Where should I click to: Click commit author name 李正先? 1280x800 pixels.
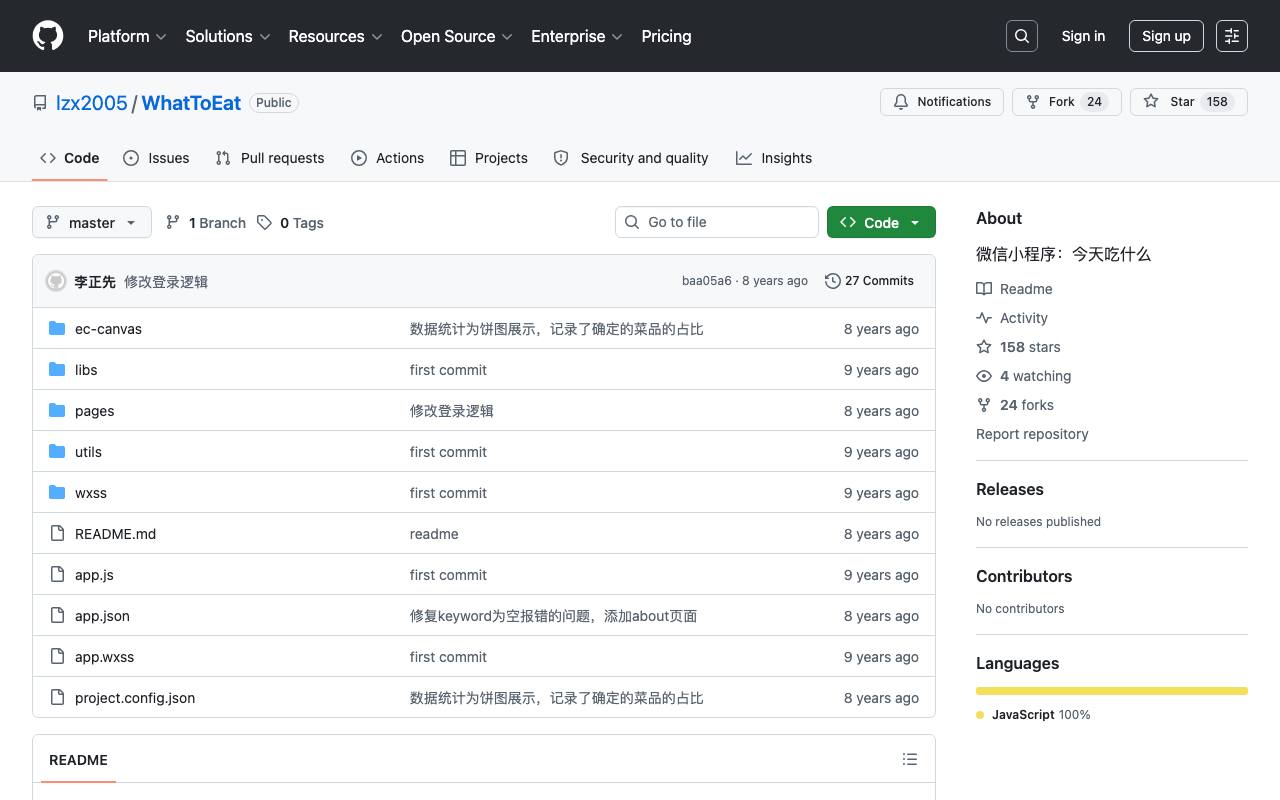[x=95, y=282]
